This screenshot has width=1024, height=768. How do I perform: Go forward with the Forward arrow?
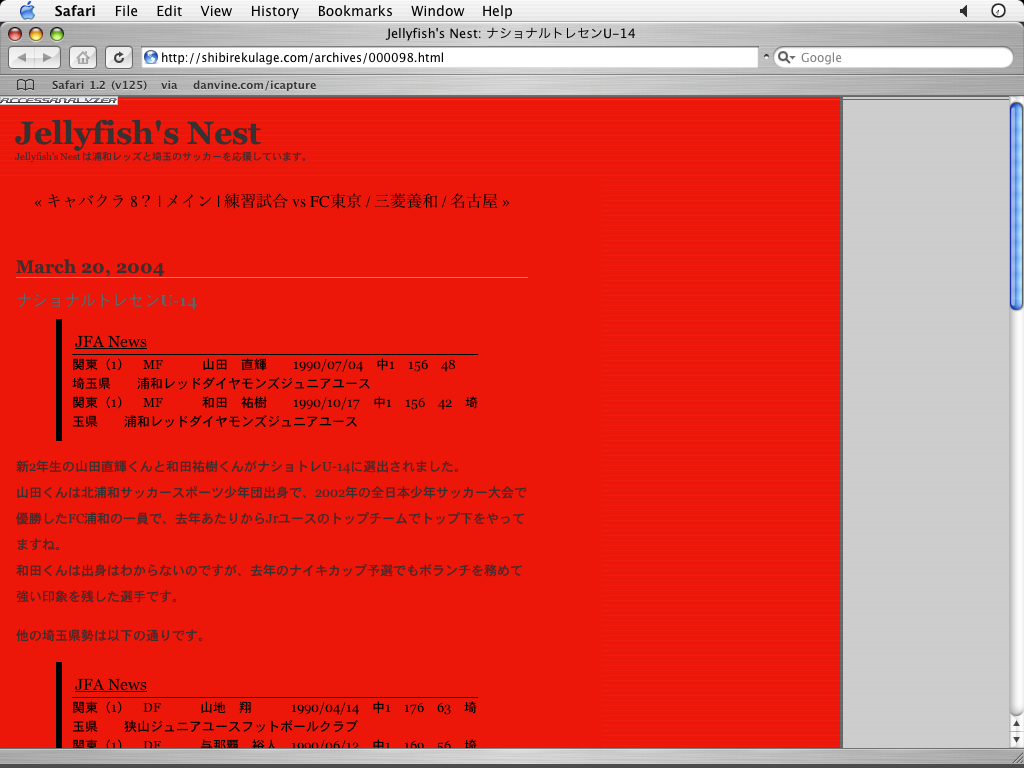click(x=48, y=57)
